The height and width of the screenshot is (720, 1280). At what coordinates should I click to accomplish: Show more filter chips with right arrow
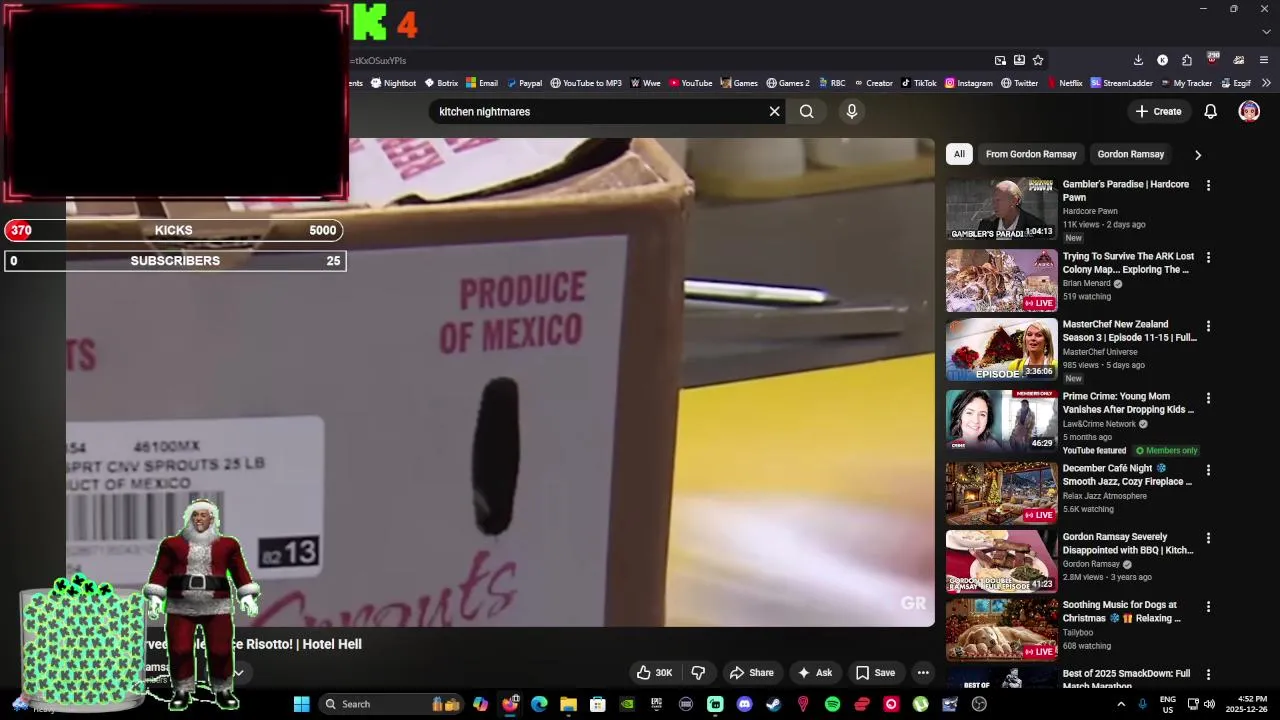(x=1197, y=154)
